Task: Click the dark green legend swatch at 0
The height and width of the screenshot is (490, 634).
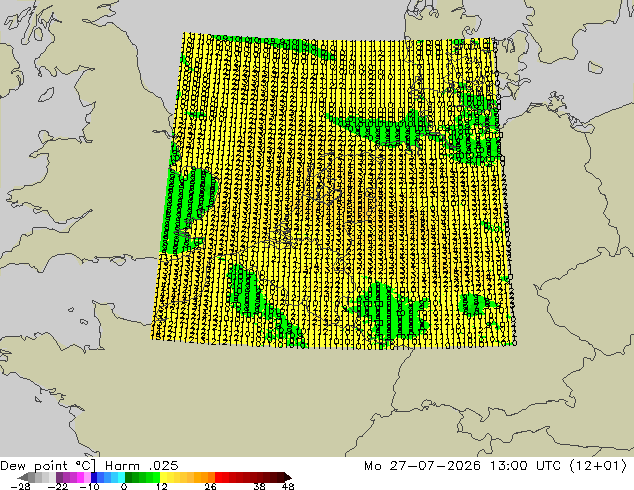Action: click(129, 477)
